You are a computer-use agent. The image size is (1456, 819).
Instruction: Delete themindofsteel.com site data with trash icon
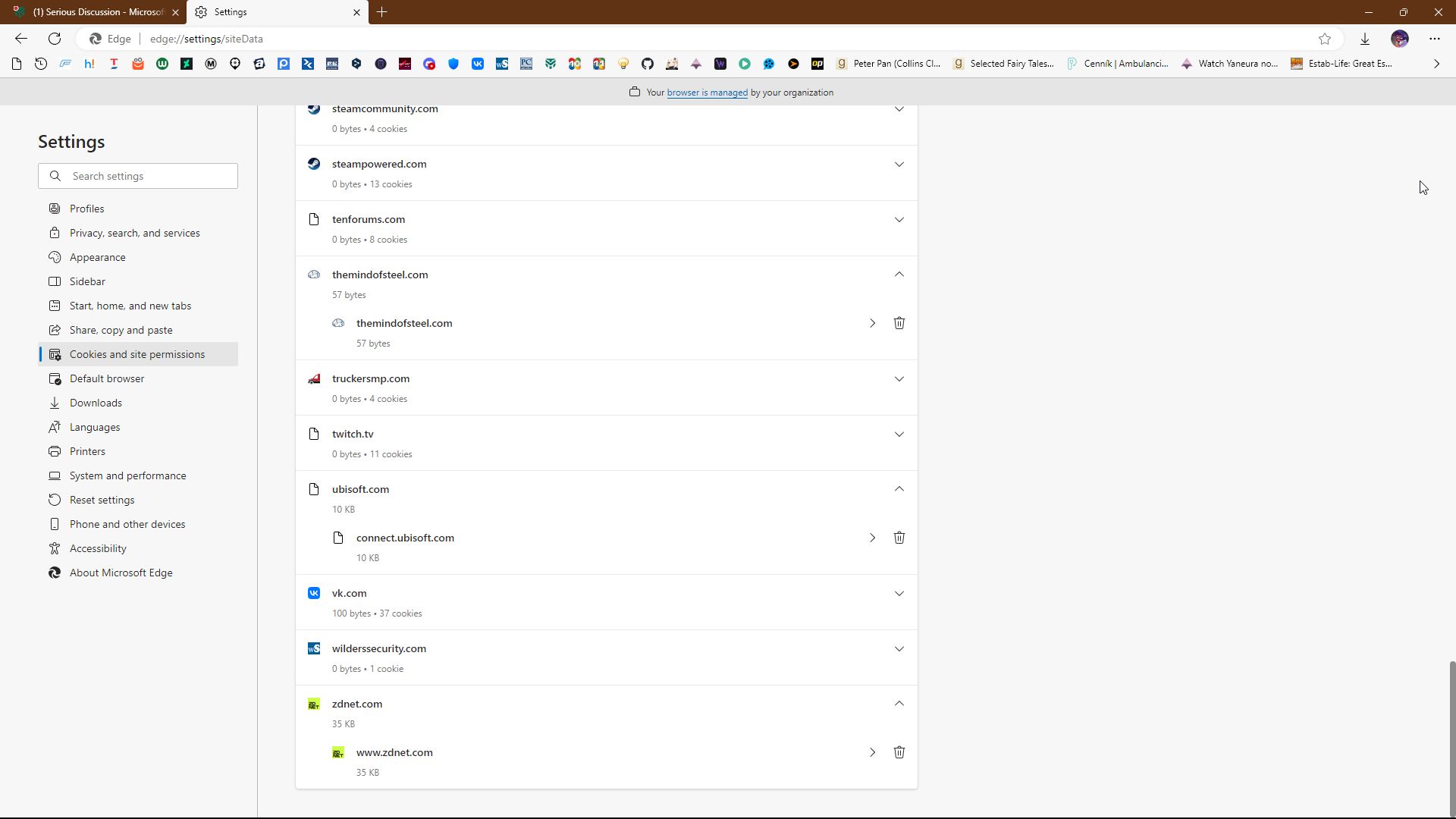[x=899, y=323]
